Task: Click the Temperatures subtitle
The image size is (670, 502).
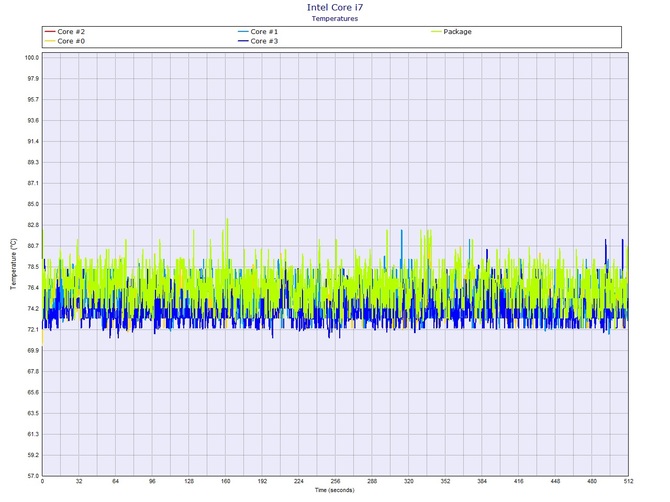Action: click(335, 18)
